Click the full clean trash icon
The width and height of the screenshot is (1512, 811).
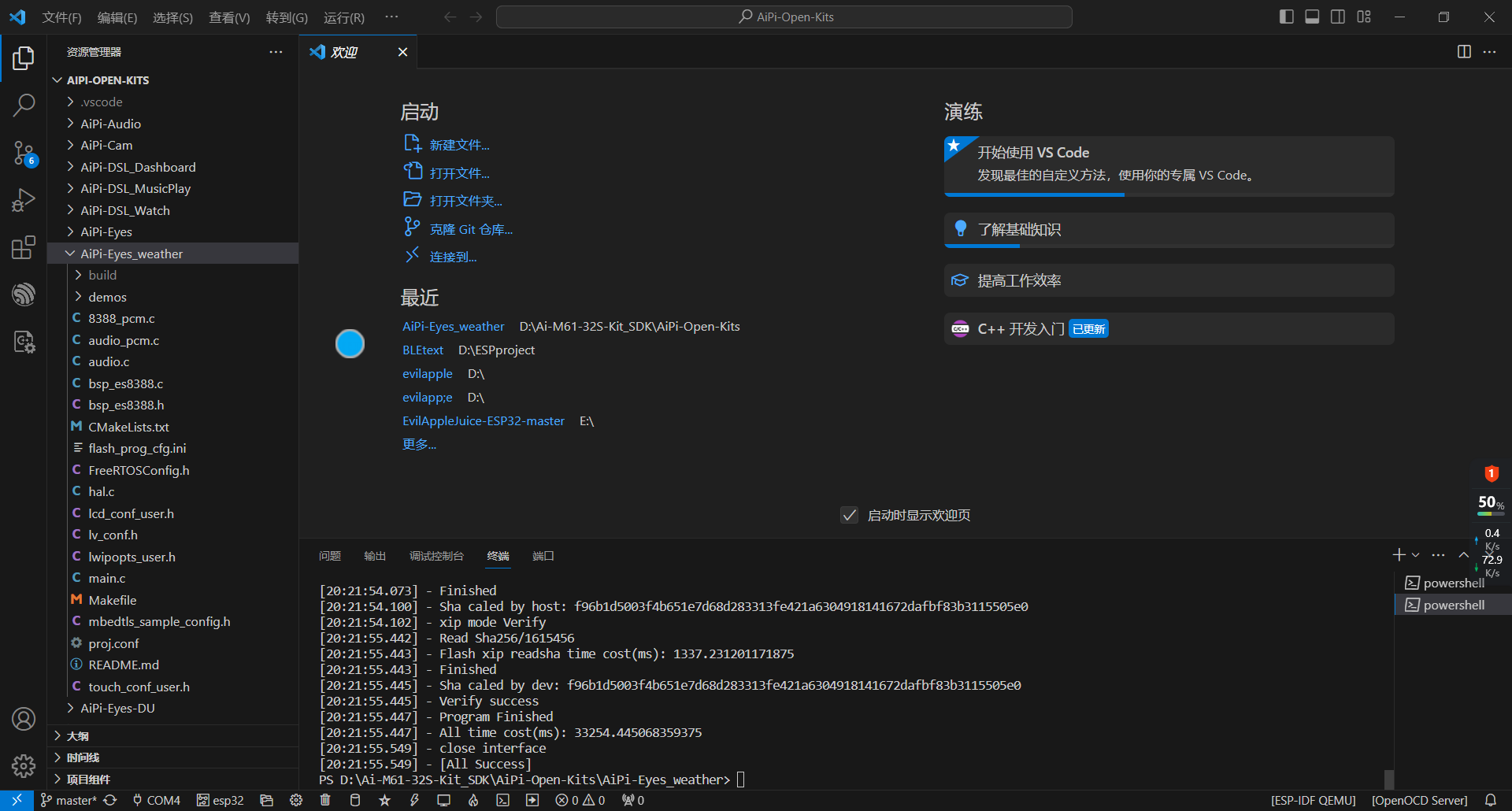click(x=325, y=800)
